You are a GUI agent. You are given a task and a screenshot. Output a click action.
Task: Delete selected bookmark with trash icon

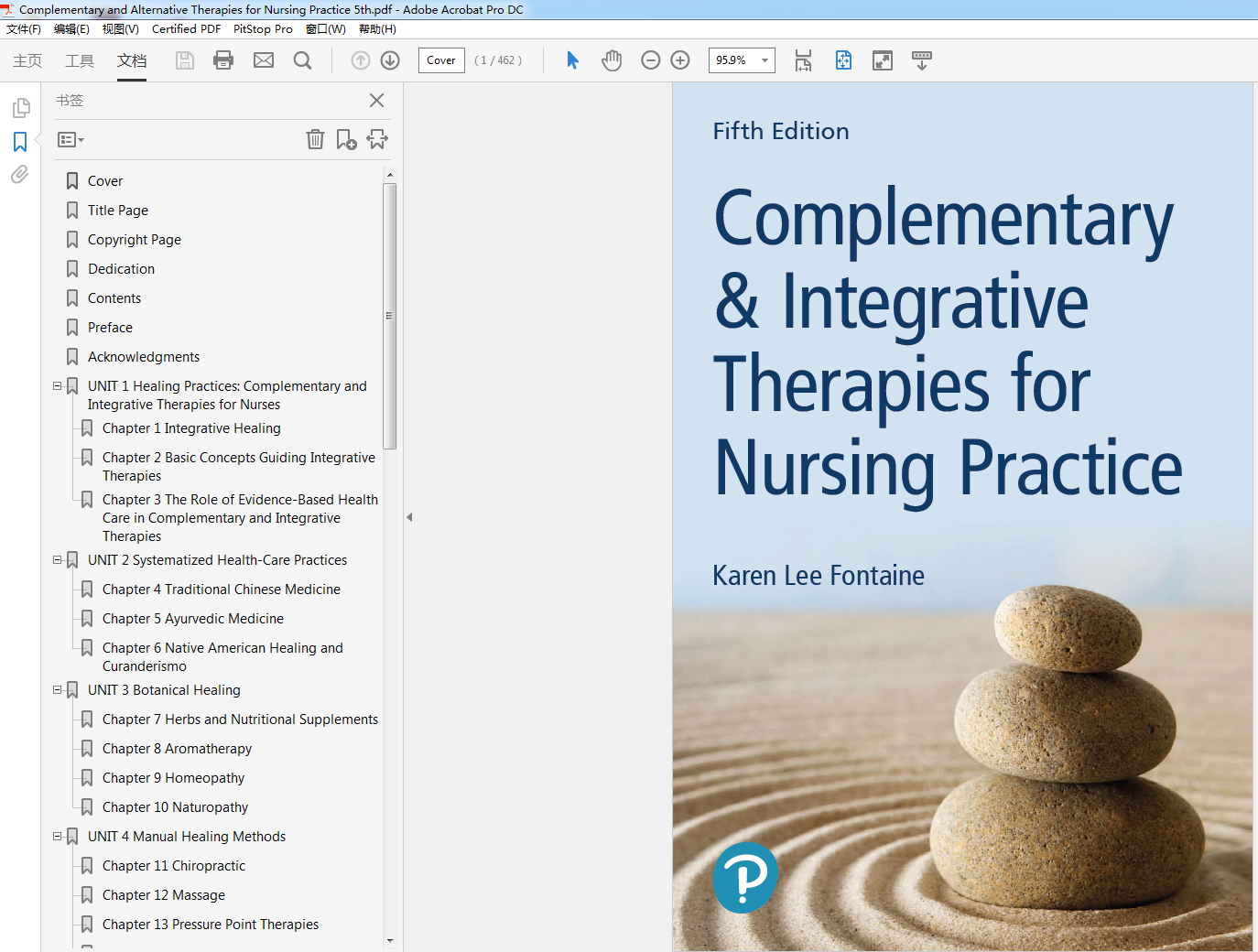click(x=315, y=139)
